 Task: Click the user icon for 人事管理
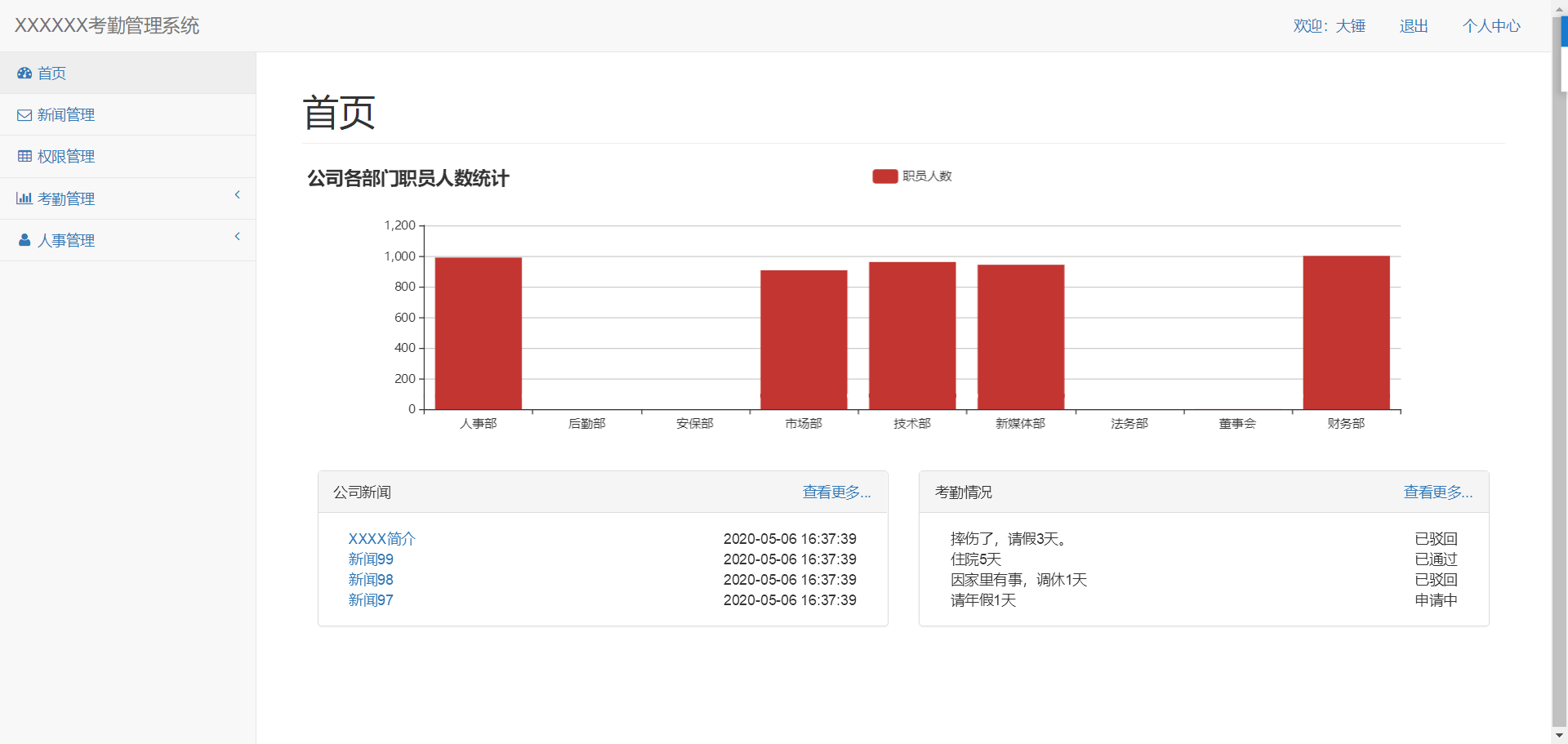[24, 240]
